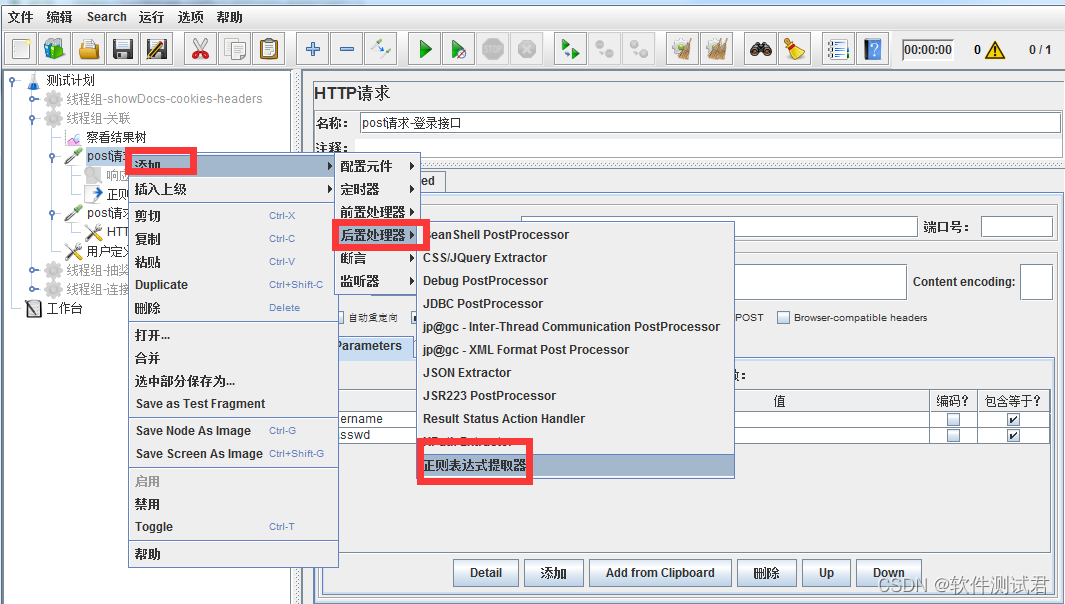Open the 运行 menu
The height and width of the screenshot is (604, 1065).
click(151, 17)
